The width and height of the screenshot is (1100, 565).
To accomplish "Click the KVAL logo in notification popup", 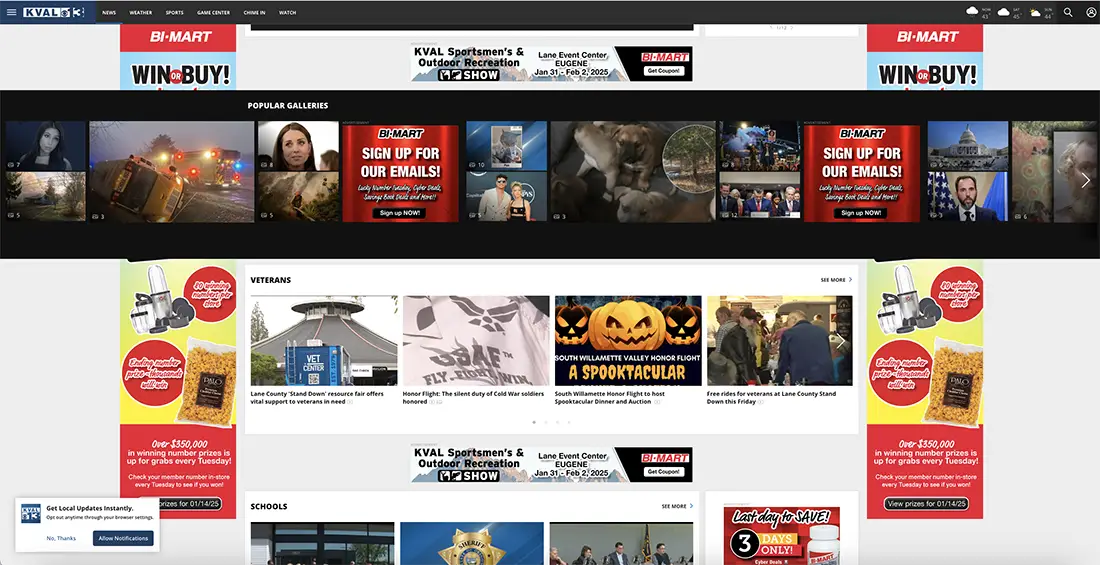I will pyautogui.click(x=31, y=513).
